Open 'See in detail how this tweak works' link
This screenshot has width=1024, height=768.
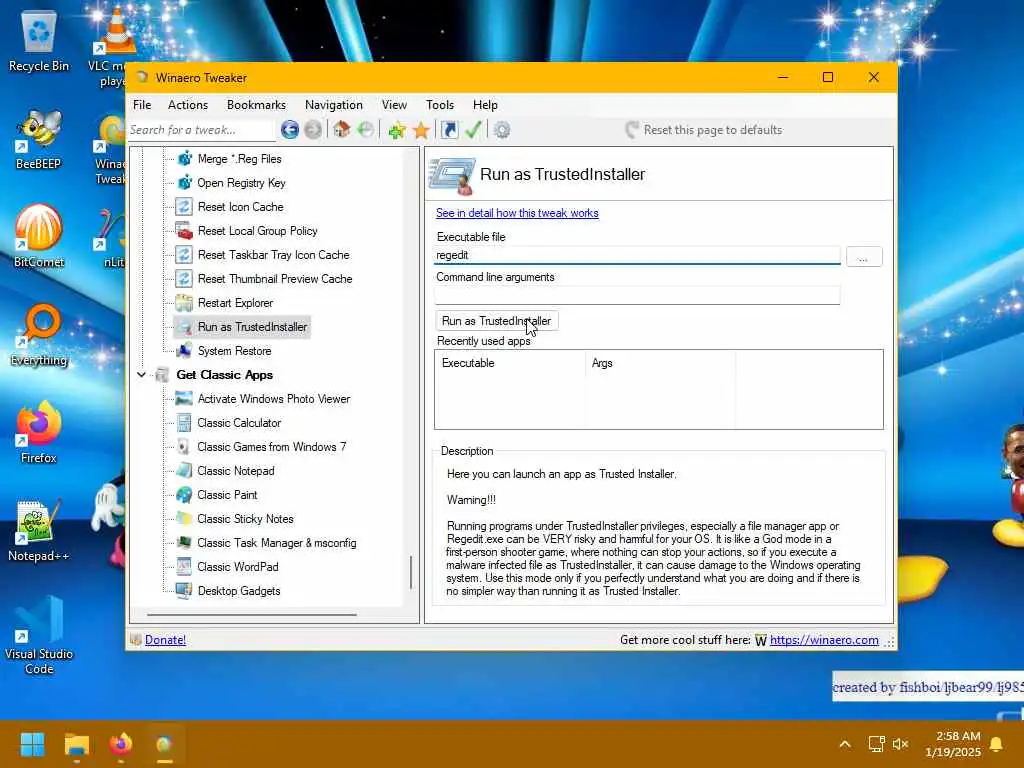517,213
